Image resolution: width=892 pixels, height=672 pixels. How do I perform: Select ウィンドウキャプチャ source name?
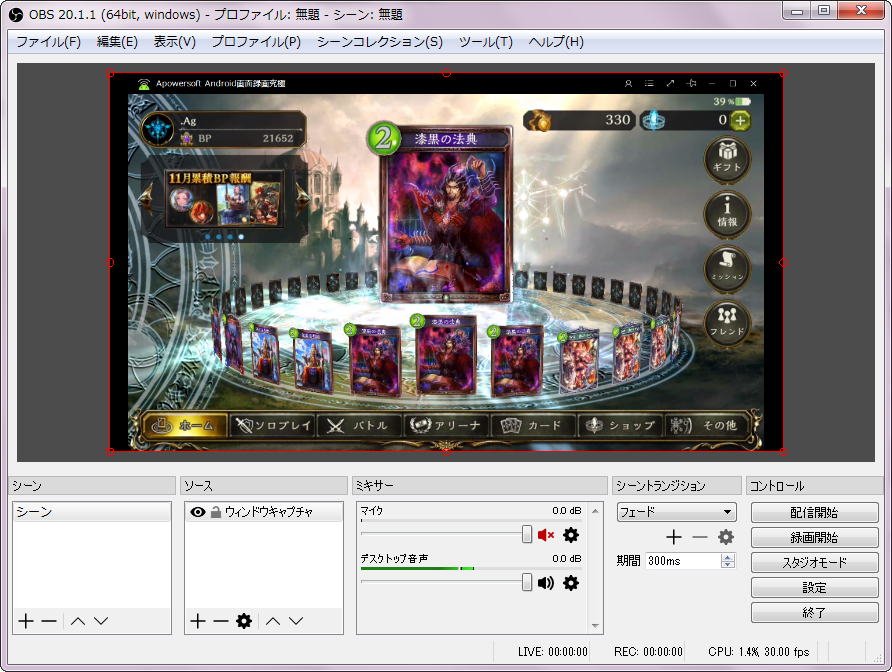pyautogui.click(x=269, y=512)
